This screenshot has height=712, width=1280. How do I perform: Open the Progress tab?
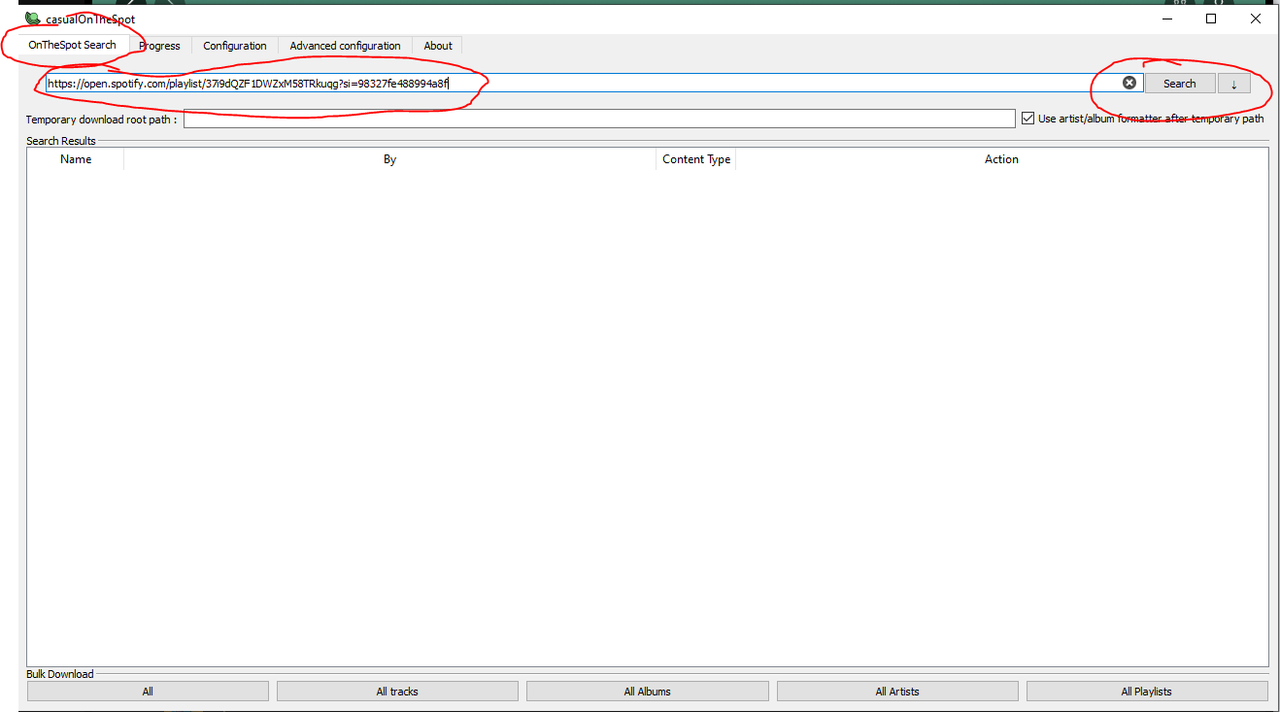[160, 46]
